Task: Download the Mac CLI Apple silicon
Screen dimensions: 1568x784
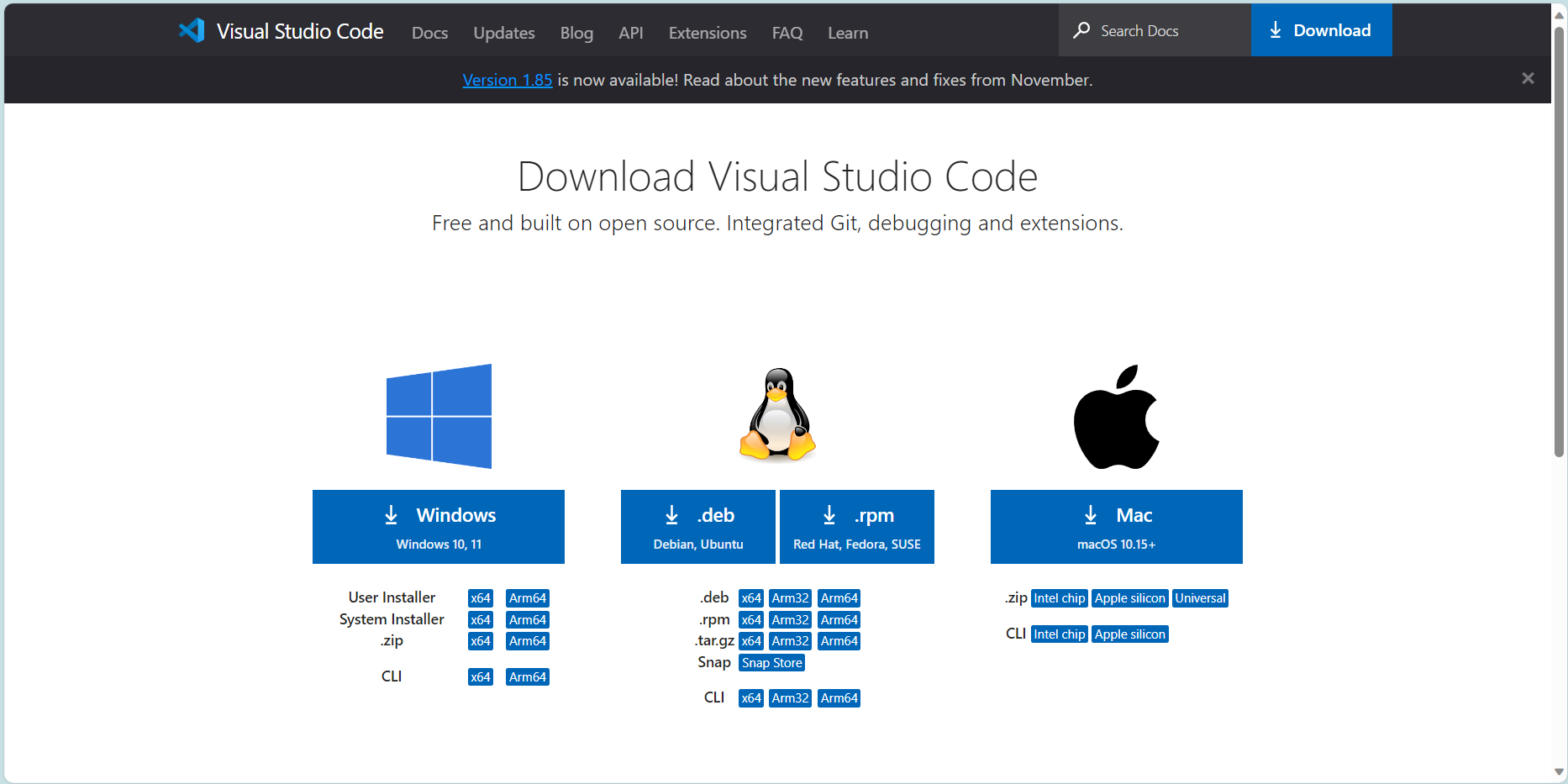Action: [x=1130, y=634]
